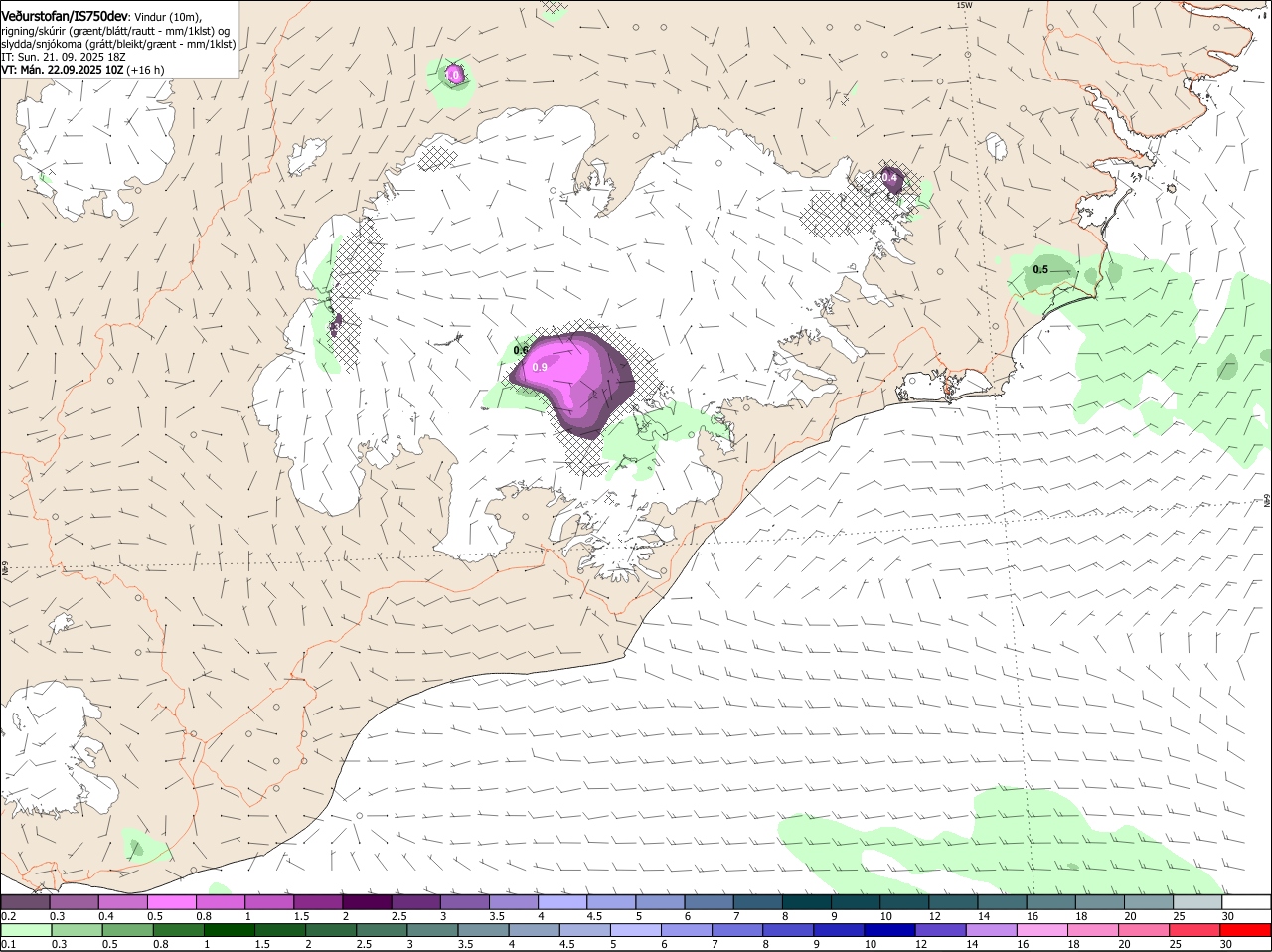Click the 'VT: Mán. 22.09.2025 10Z' valid time
Screen dimensions: 1272x952
pyautogui.click(x=62, y=70)
